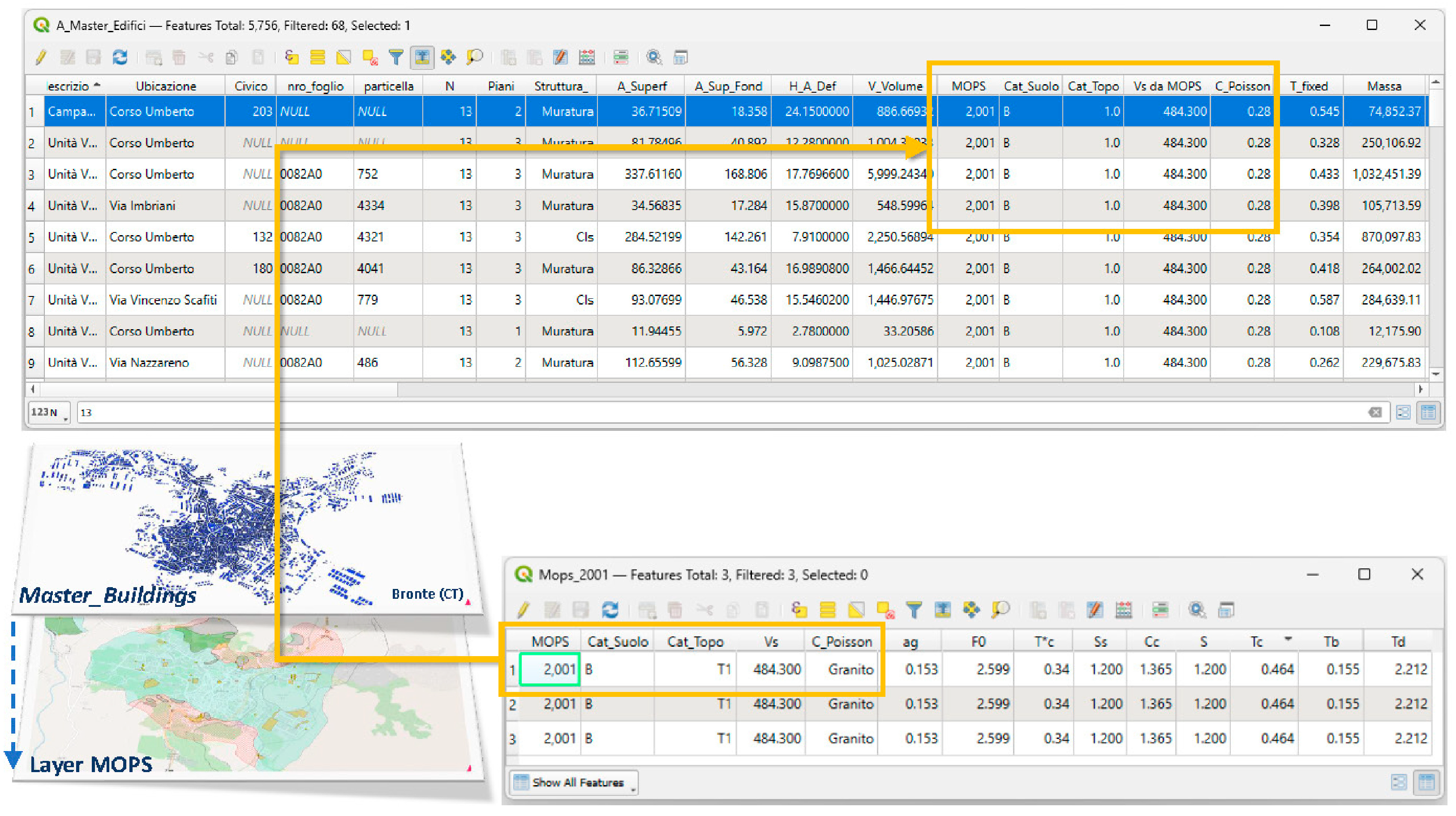Open select features by expression in top table
Viewport: 1456px width, 816px height.
coord(291,57)
